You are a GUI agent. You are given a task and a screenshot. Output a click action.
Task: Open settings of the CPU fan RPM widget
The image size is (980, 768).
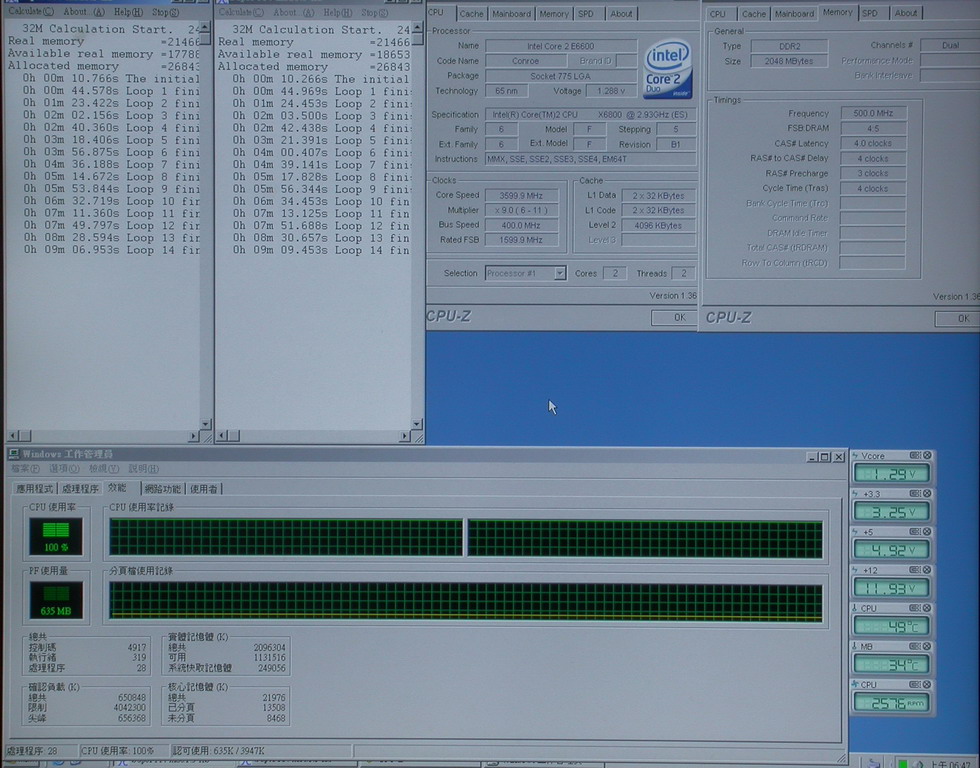(x=915, y=684)
